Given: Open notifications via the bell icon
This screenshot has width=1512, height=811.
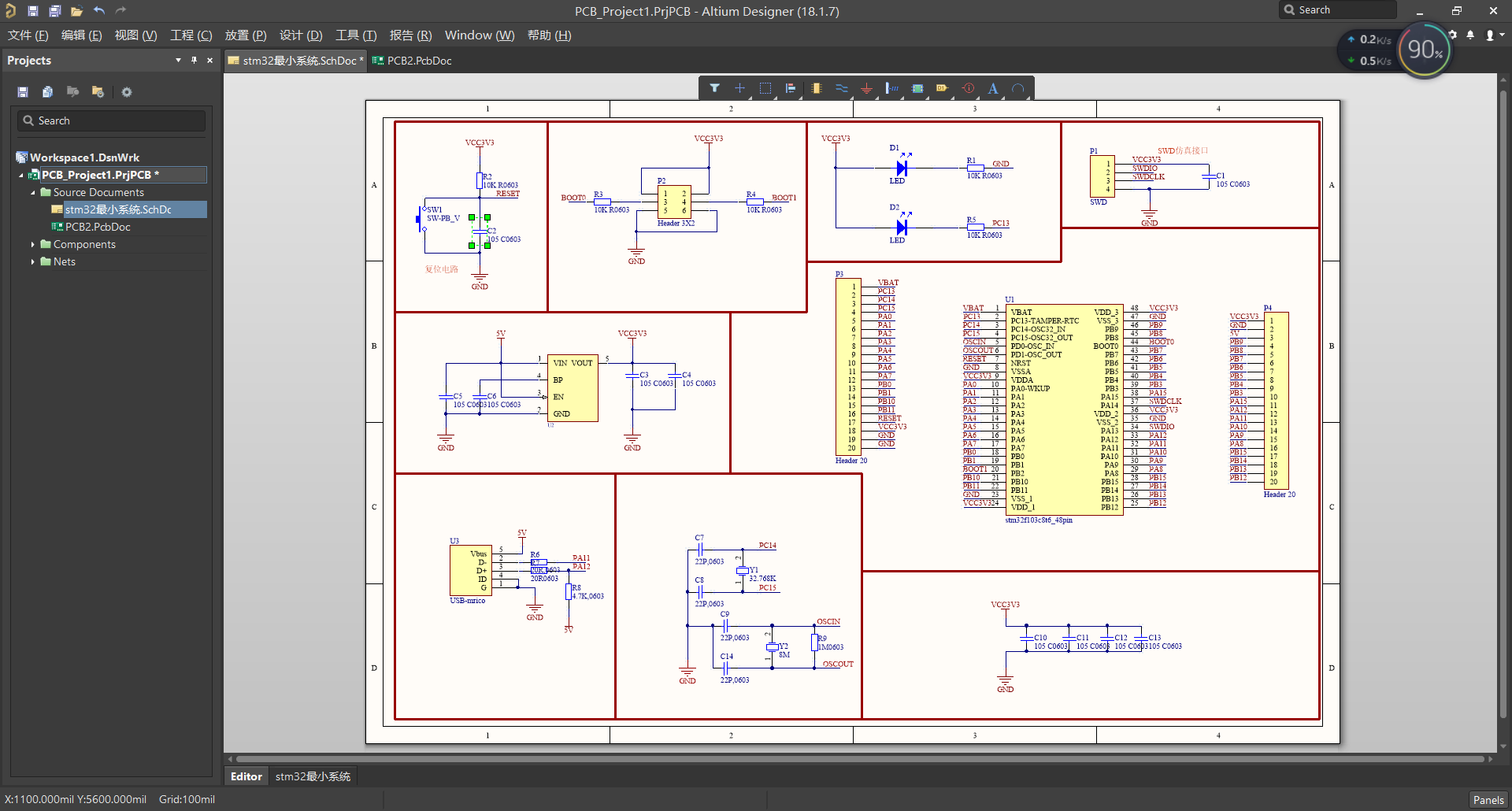Looking at the screenshot, I should tap(1470, 35).
